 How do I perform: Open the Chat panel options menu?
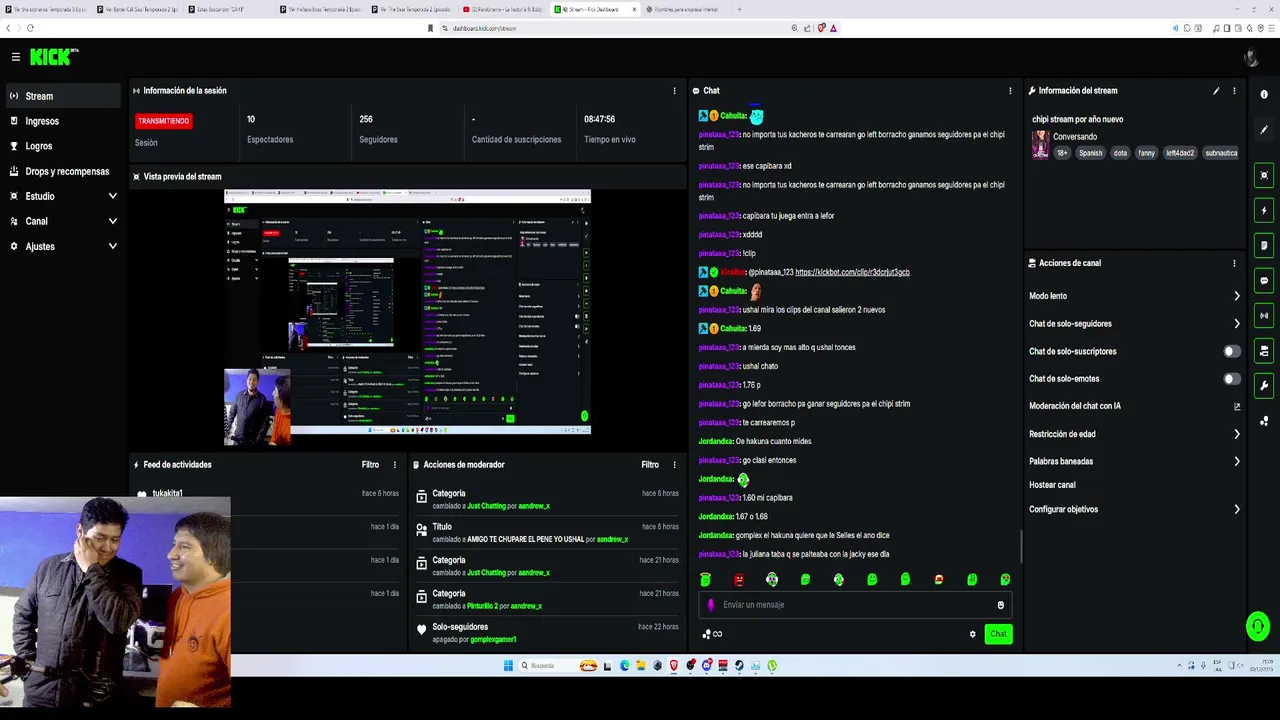[x=1010, y=91]
